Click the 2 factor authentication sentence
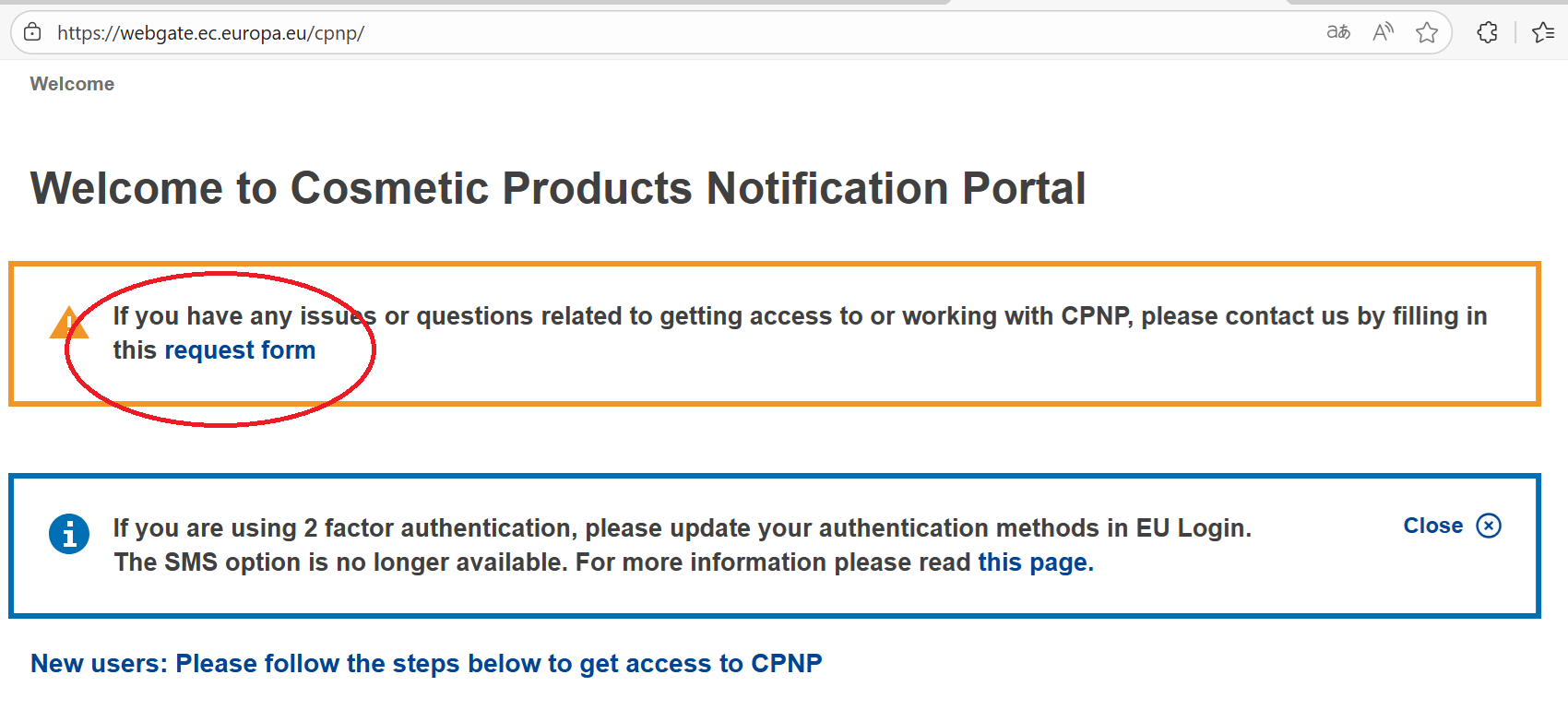 (682, 528)
